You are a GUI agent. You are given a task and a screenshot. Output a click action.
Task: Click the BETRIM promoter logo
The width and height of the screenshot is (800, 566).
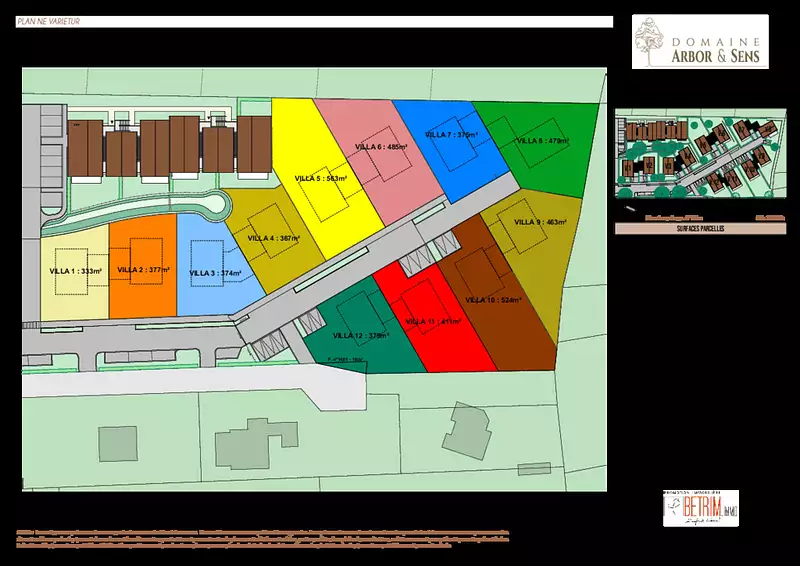pyautogui.click(x=700, y=509)
